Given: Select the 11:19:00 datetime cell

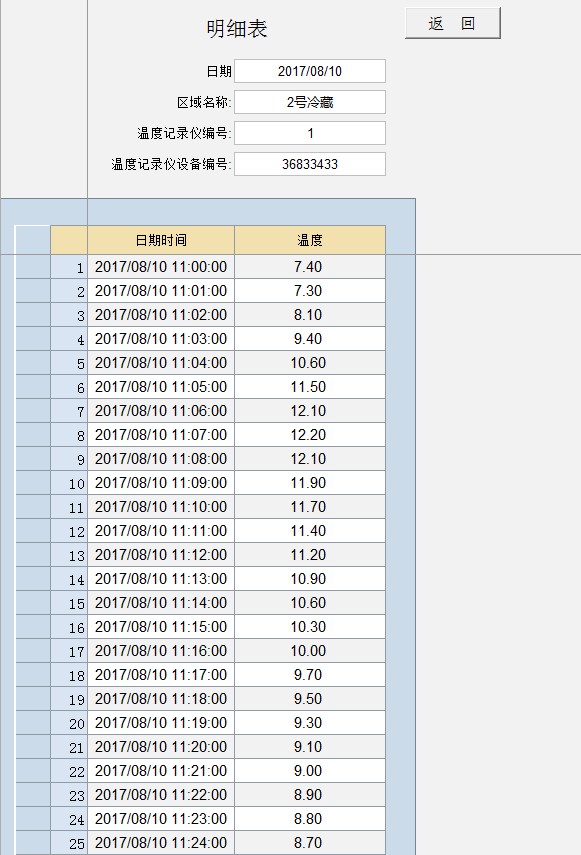Looking at the screenshot, I should (161, 723).
